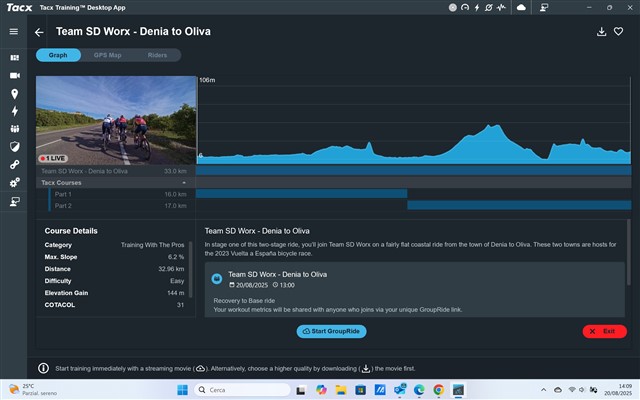This screenshot has height=400, width=640.
Task: Click the COTACOL value 31
Action: click(180, 305)
